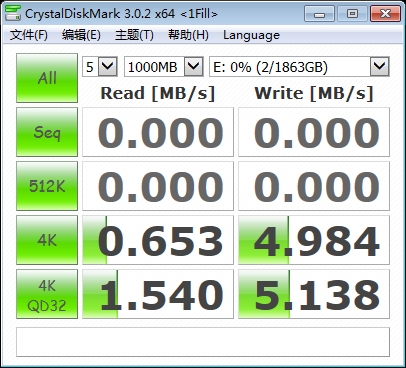406x368 pixels.
Task: Select the 4K write result 4.984
Action: tap(314, 240)
